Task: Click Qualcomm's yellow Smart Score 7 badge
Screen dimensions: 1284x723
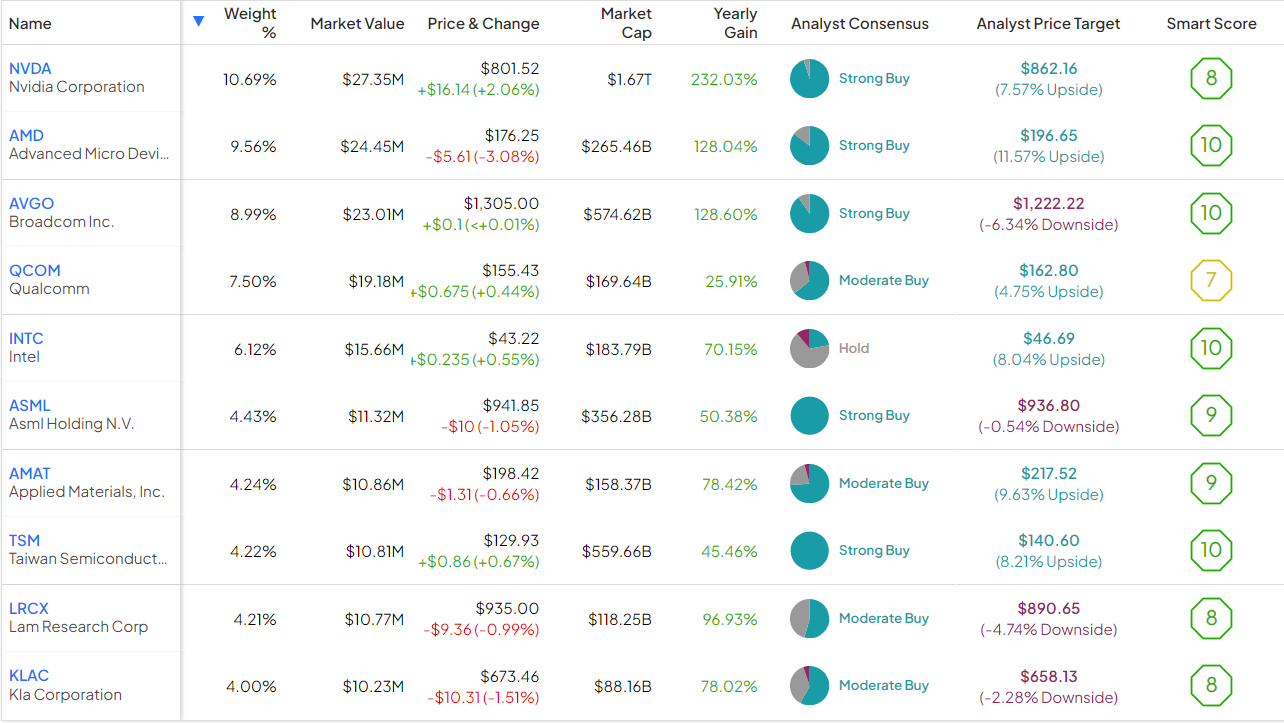Action: pyautogui.click(x=1211, y=280)
